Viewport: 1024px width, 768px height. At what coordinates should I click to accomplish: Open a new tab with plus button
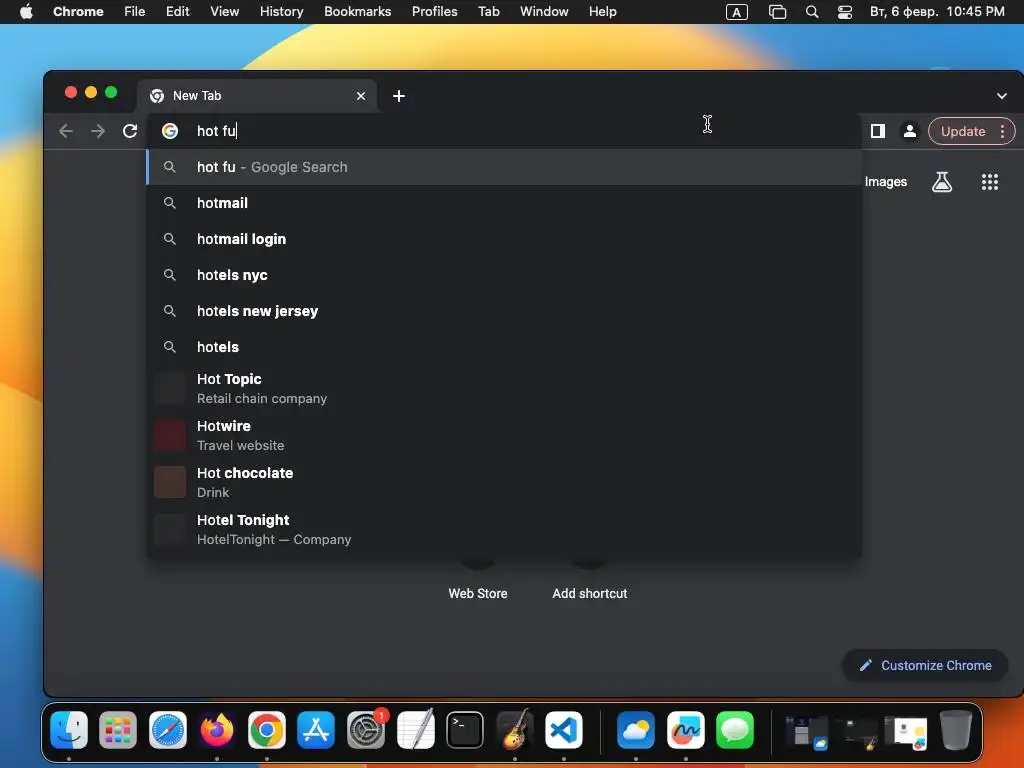click(x=399, y=96)
